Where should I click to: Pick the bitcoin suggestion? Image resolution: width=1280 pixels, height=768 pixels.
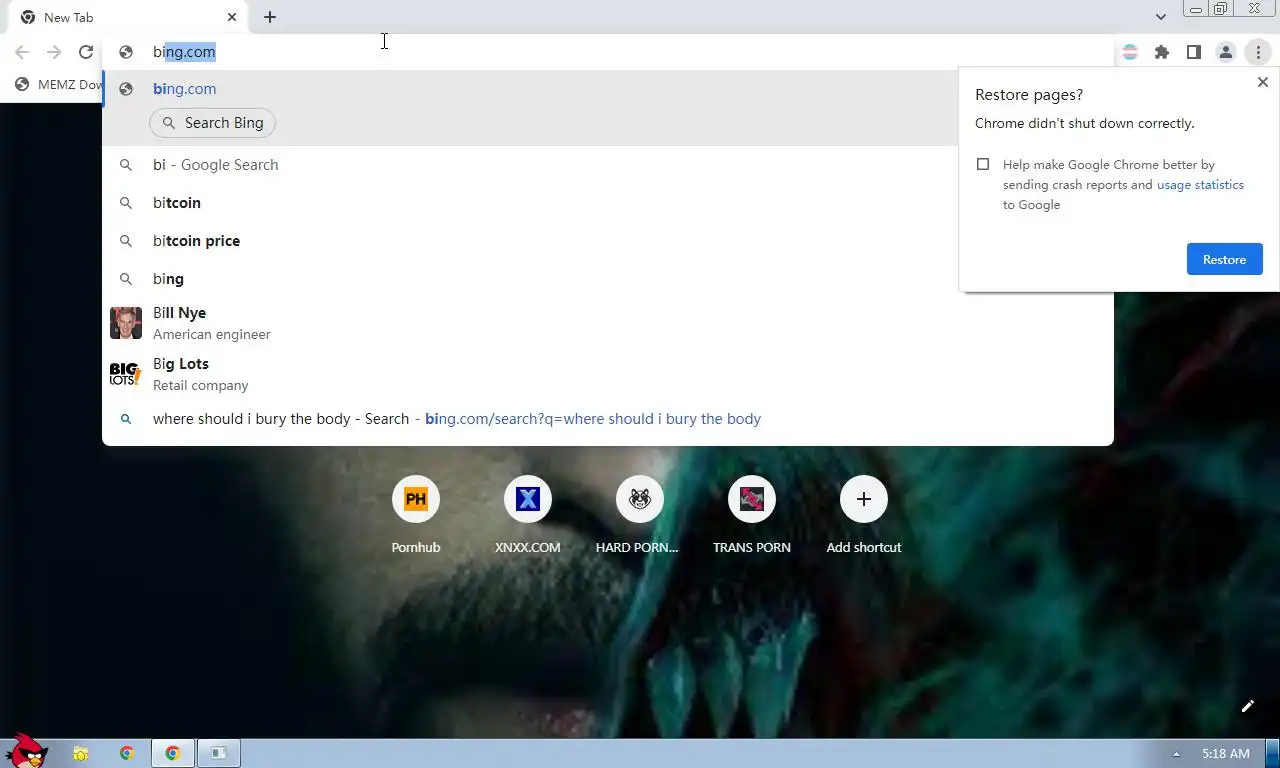click(607, 203)
